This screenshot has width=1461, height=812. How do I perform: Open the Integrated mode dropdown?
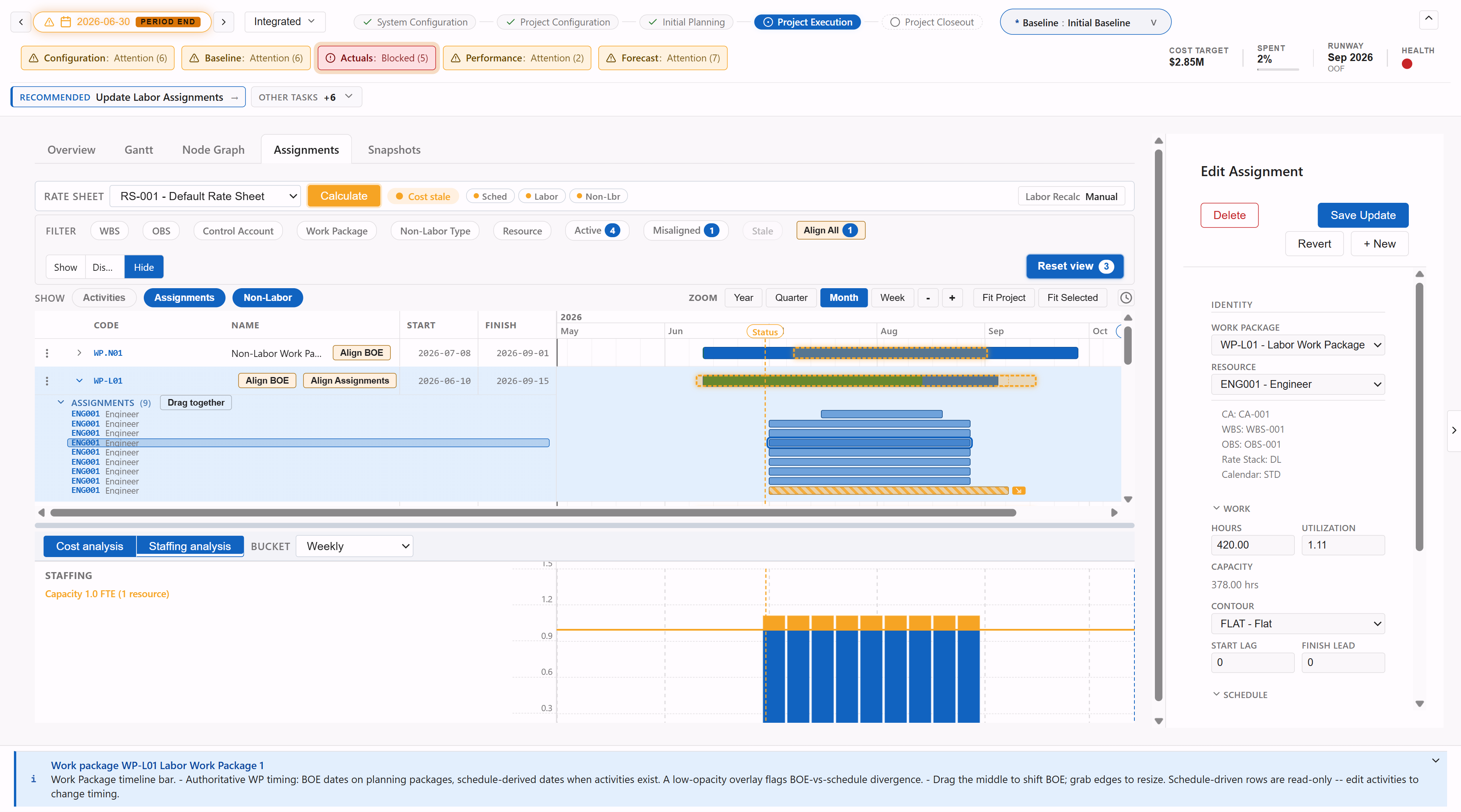285,22
